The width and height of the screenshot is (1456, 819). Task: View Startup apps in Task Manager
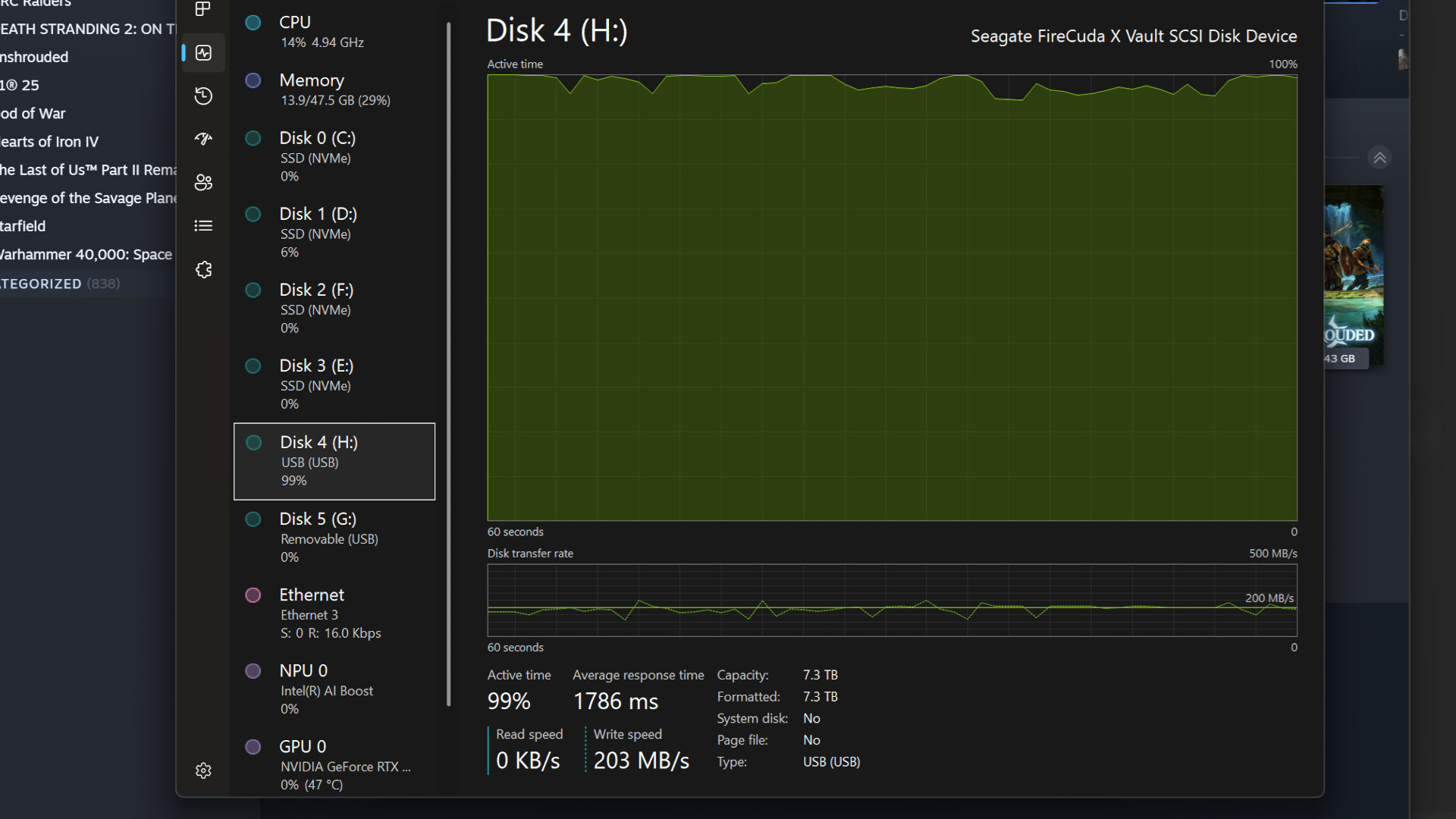[202, 139]
